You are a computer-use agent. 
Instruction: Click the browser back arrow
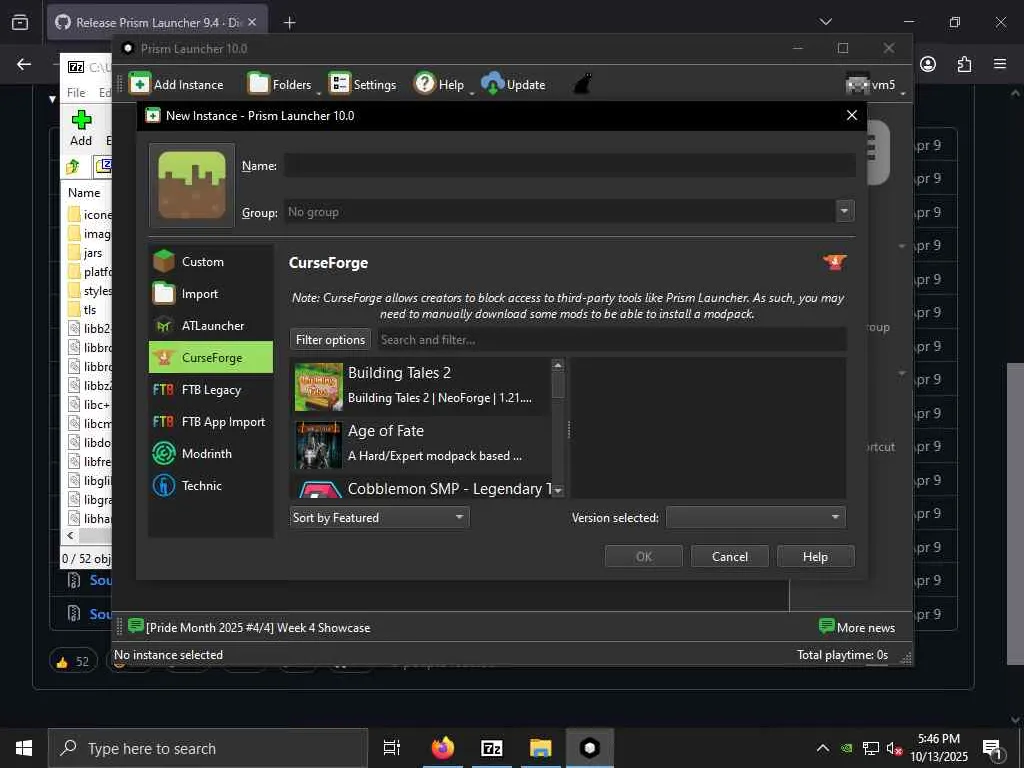pyautogui.click(x=24, y=64)
